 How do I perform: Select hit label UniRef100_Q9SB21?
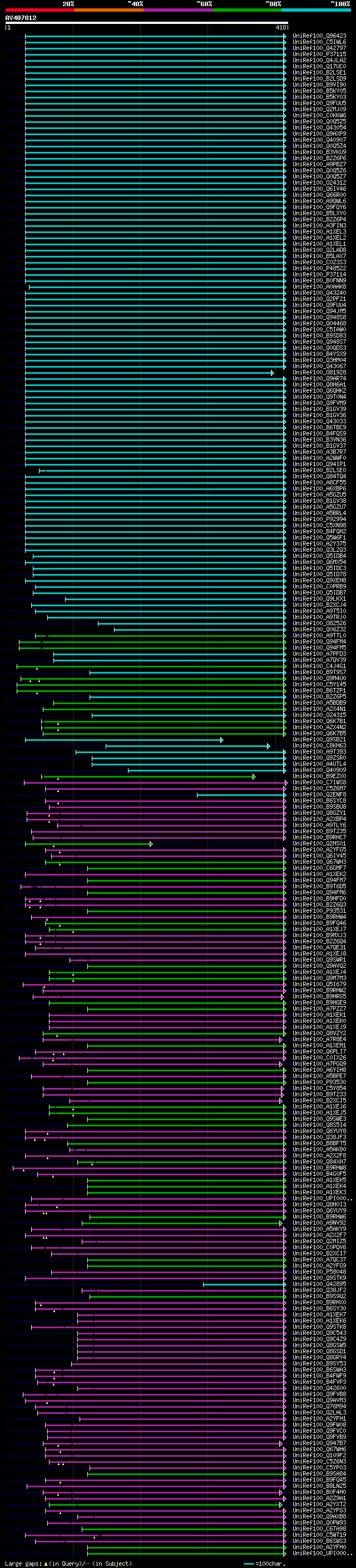pos(319,740)
